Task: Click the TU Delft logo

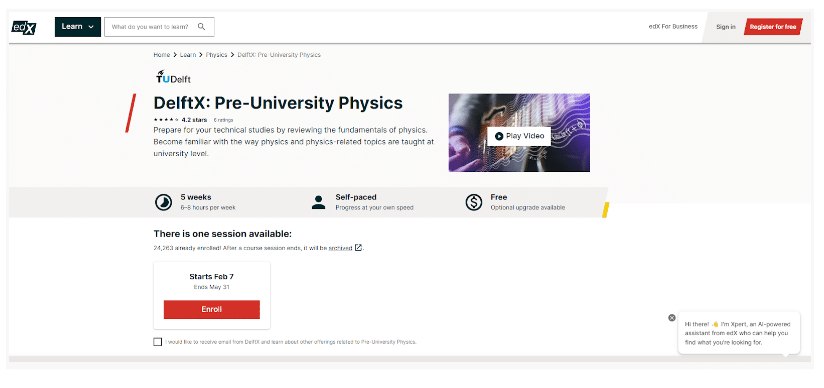Action: coord(173,77)
